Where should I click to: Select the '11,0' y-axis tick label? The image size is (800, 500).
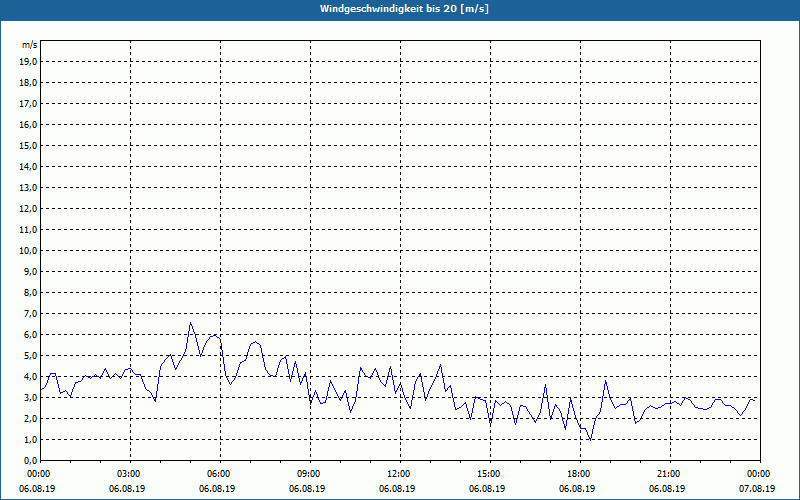point(29,230)
